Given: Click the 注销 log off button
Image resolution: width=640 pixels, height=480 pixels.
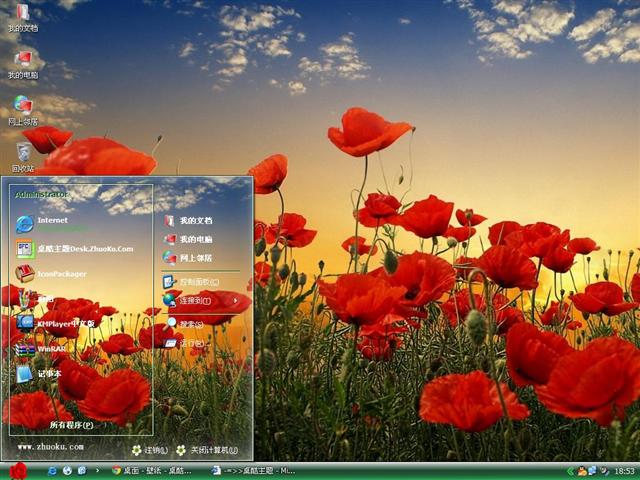Looking at the screenshot, I should click(x=150, y=450).
